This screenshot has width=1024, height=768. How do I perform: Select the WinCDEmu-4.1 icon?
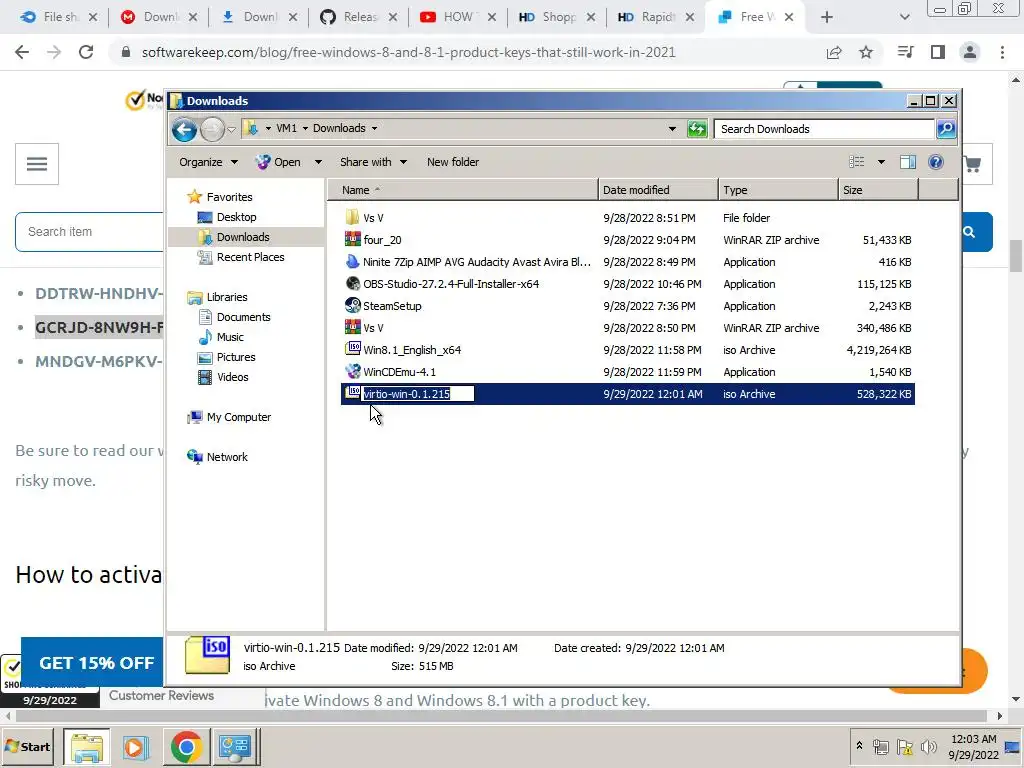point(352,372)
